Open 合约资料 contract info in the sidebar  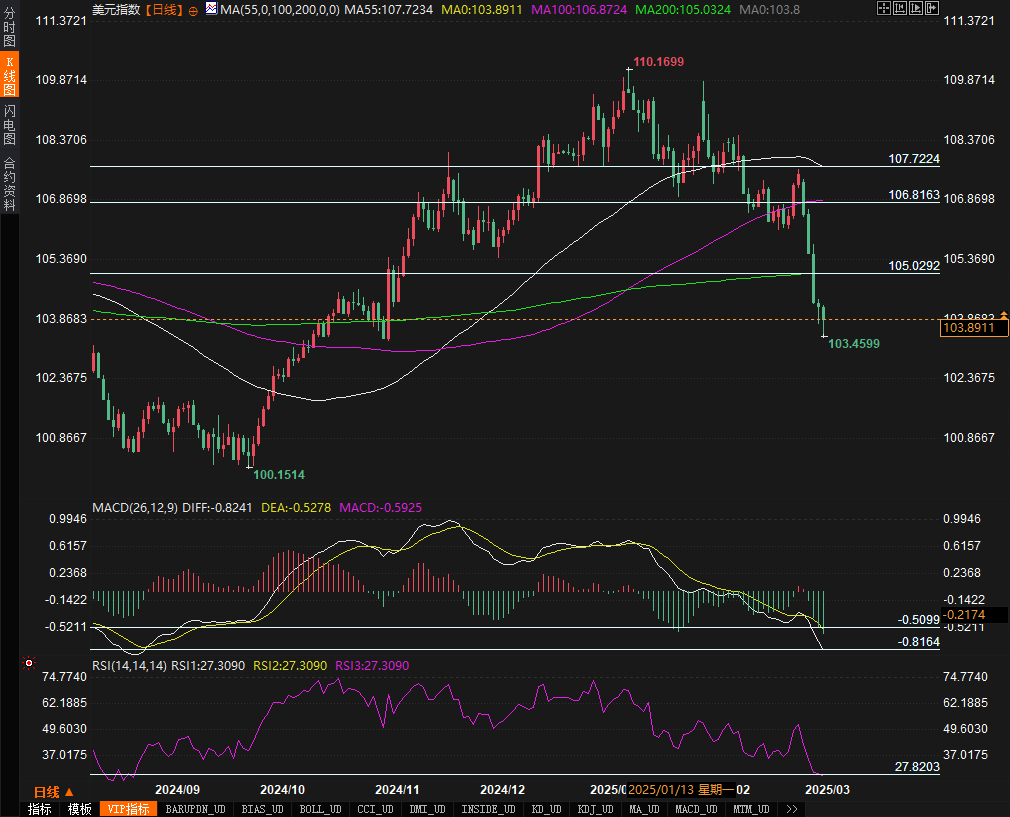click(9, 183)
